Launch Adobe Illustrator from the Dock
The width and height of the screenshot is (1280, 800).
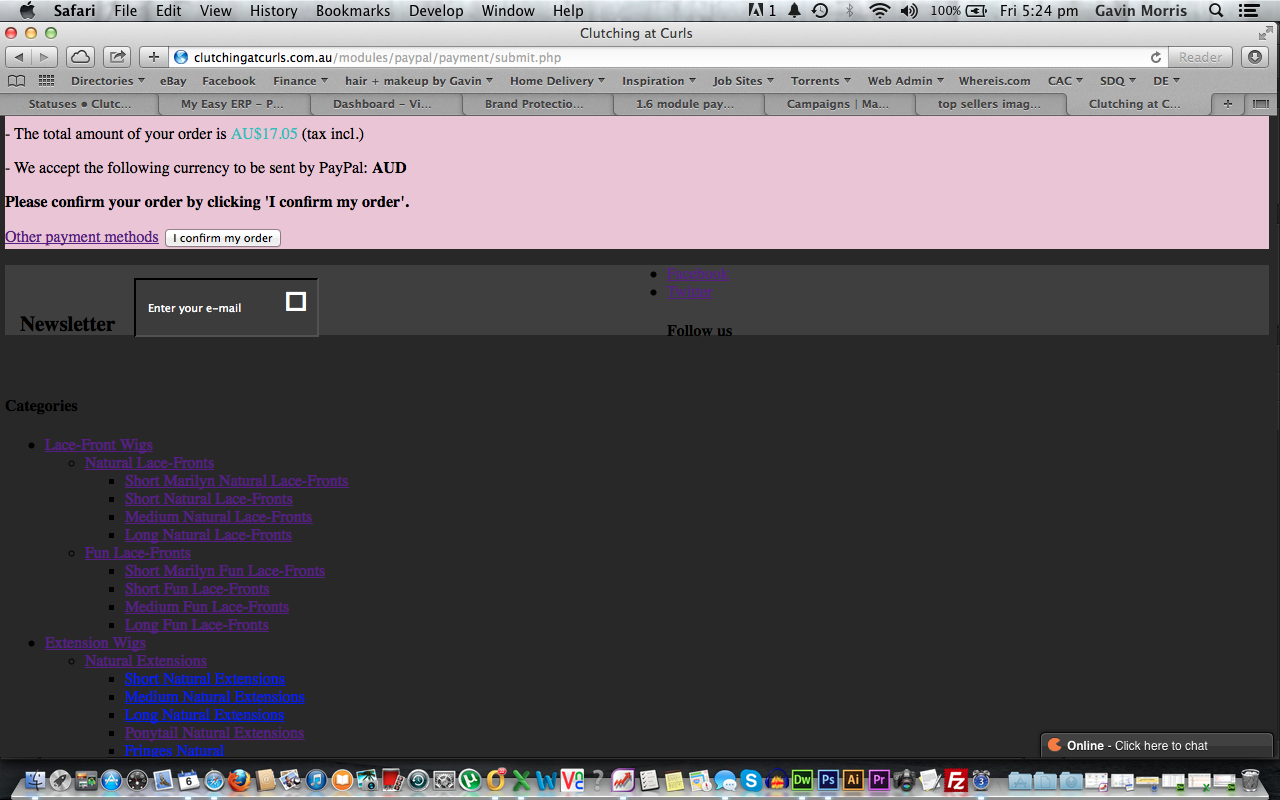853,780
